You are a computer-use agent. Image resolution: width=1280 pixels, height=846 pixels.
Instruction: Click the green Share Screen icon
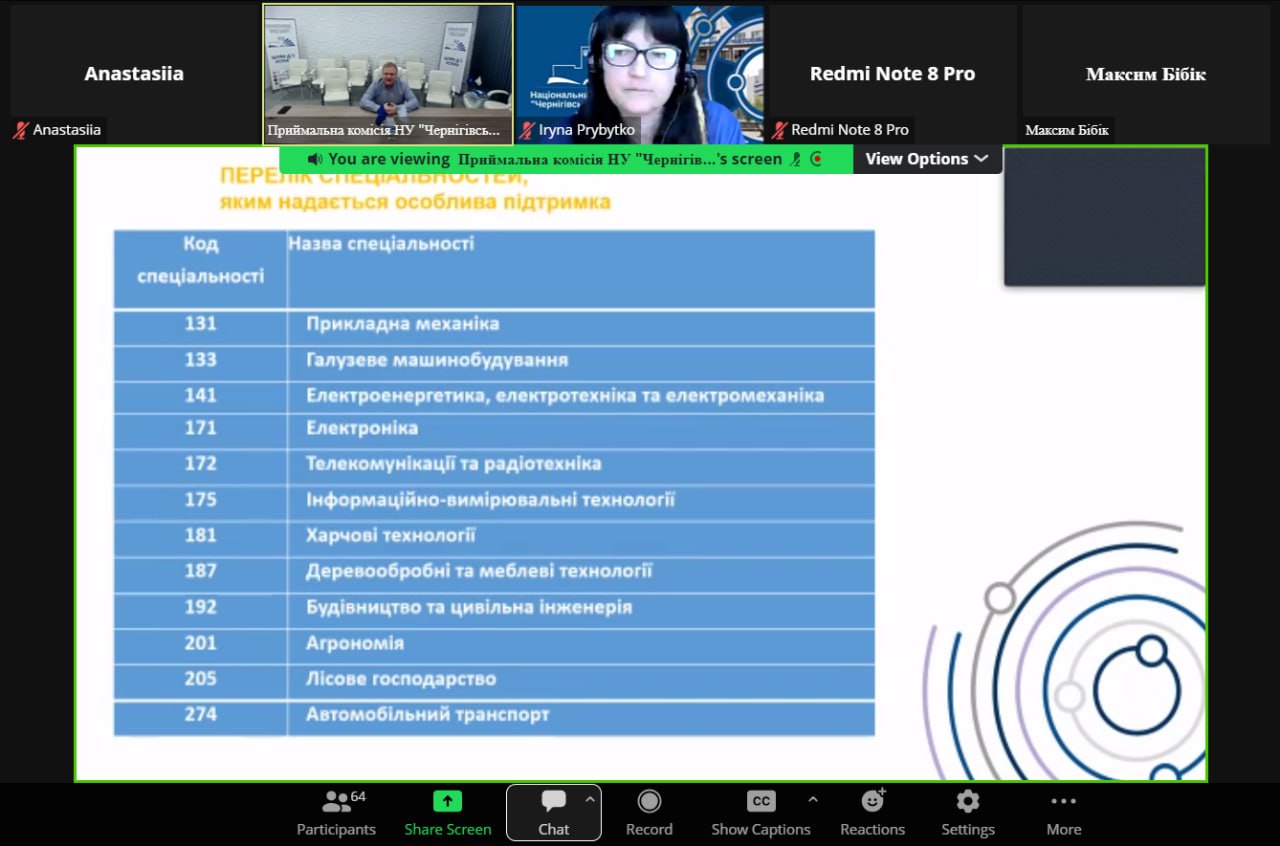(447, 802)
